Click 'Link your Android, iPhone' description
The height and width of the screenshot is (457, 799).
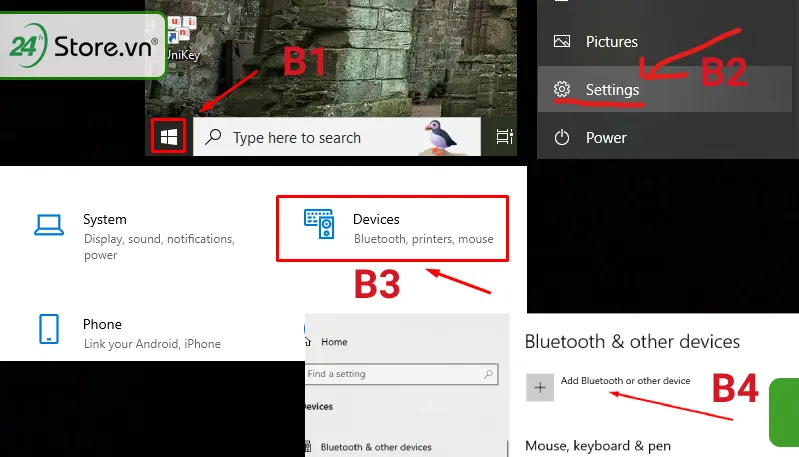pos(152,344)
